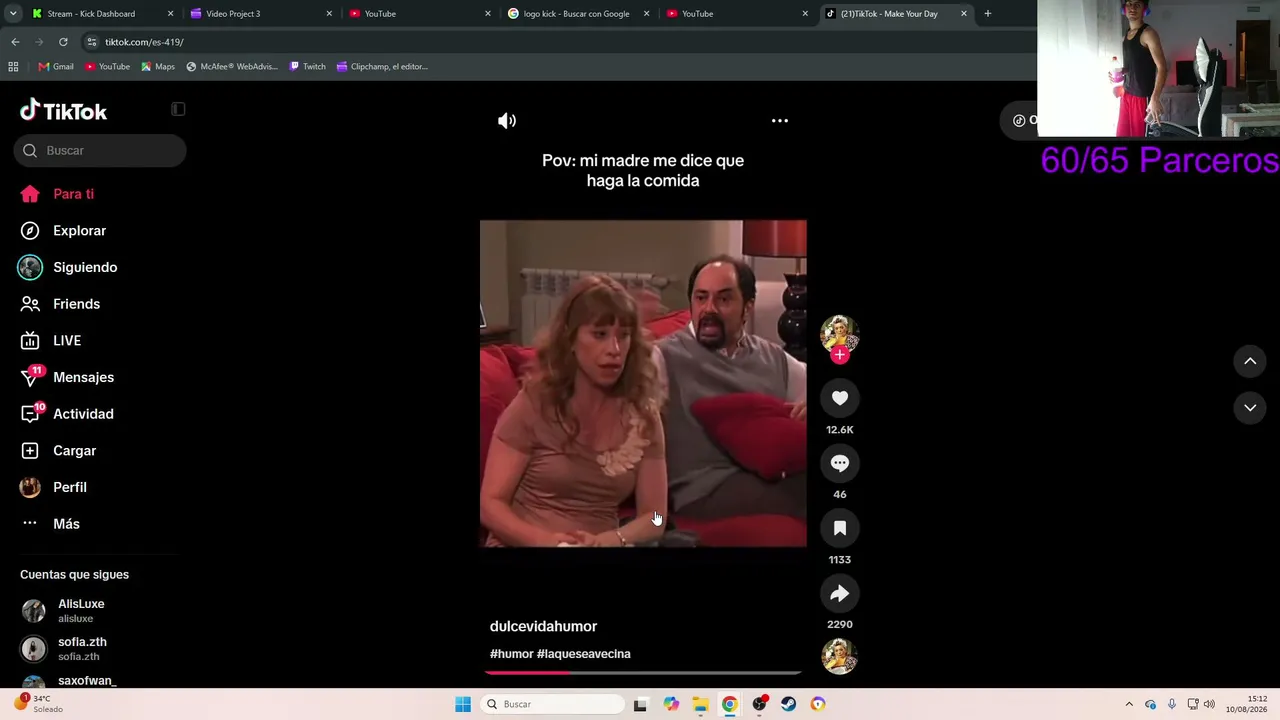The image size is (1280, 720).
Task: Open the sound disc at the video's bottom
Action: point(839,656)
